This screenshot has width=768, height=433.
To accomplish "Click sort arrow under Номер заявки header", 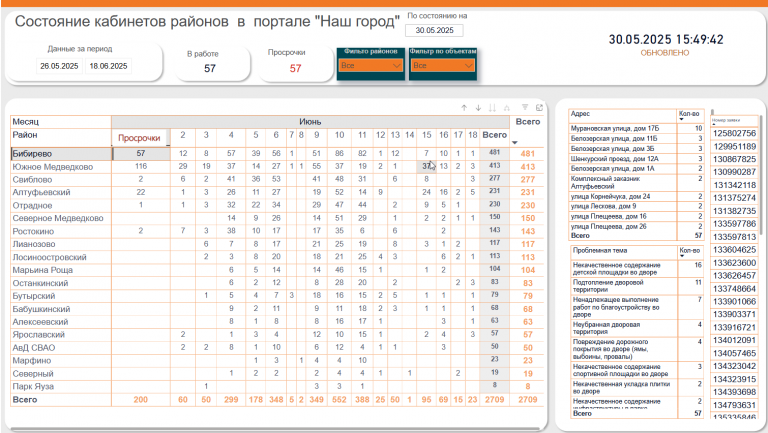I will pyautogui.click(x=714, y=124).
